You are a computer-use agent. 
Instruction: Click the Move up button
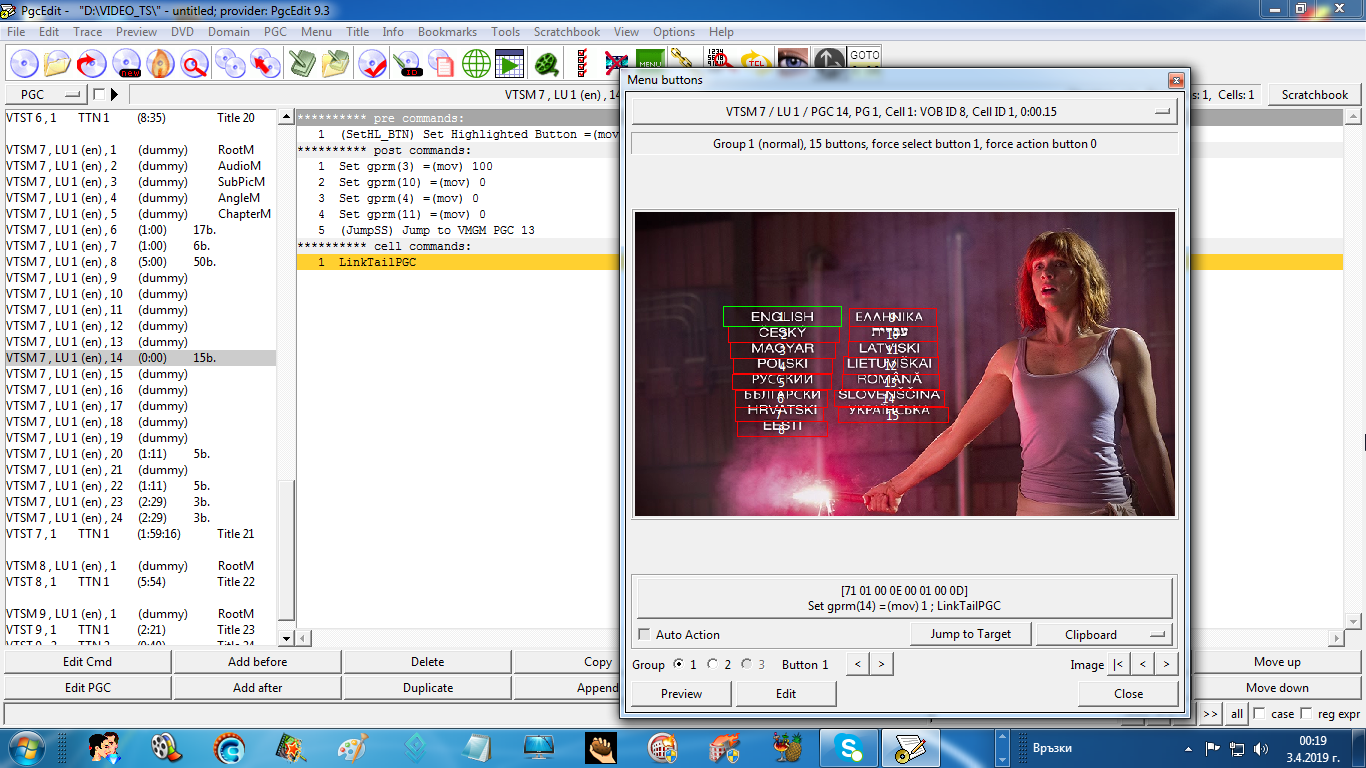point(1277,662)
